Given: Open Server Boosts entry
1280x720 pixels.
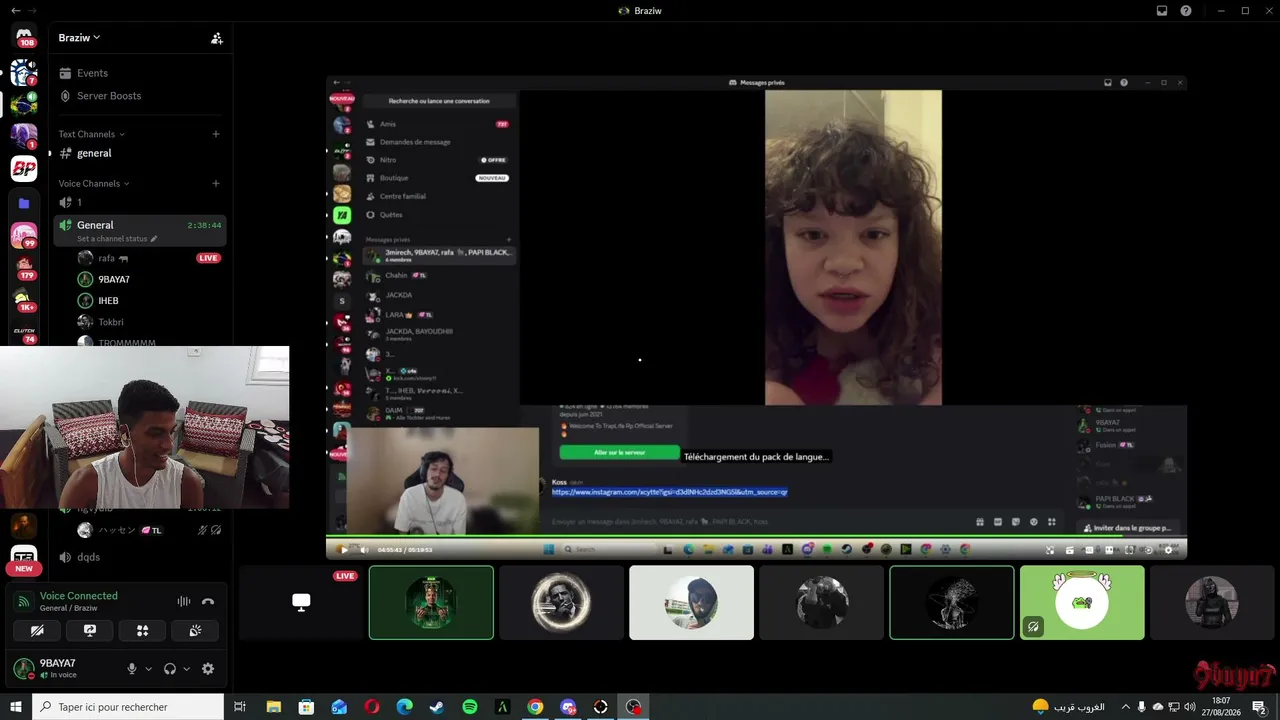Looking at the screenshot, I should [x=139, y=96].
